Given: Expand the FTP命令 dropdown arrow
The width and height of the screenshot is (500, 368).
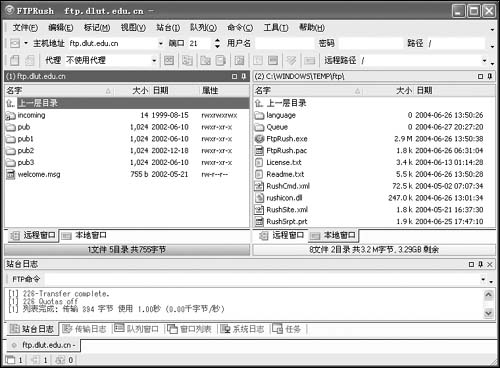Looking at the screenshot, I should (483, 279).
